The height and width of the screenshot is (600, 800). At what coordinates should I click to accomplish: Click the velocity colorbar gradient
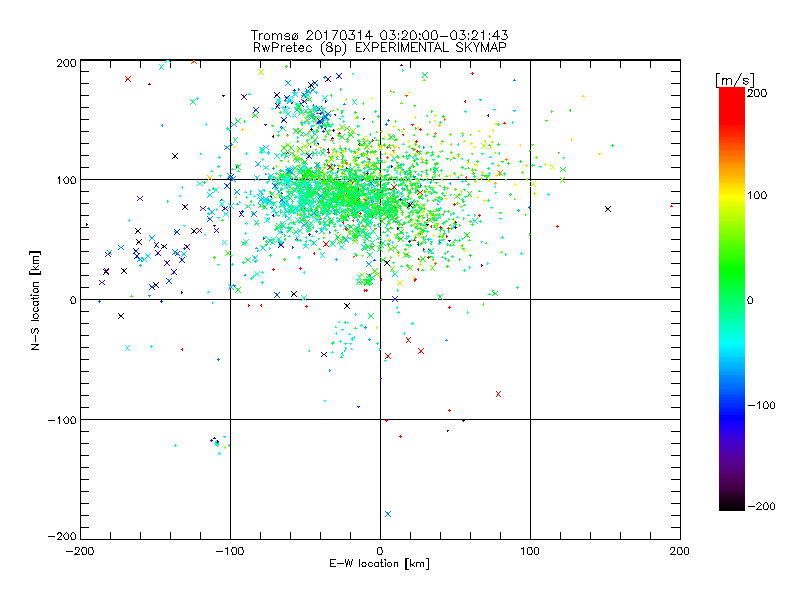pos(732,298)
